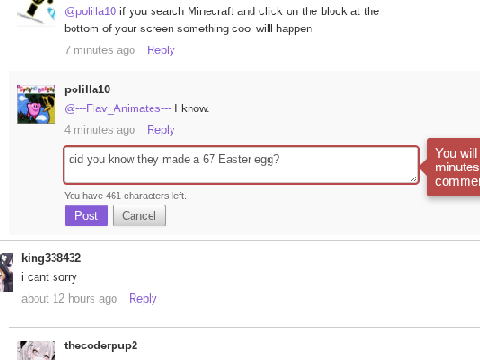Focus the reply text box about Easter egg
Screen dimensions: 480x360
241,165
